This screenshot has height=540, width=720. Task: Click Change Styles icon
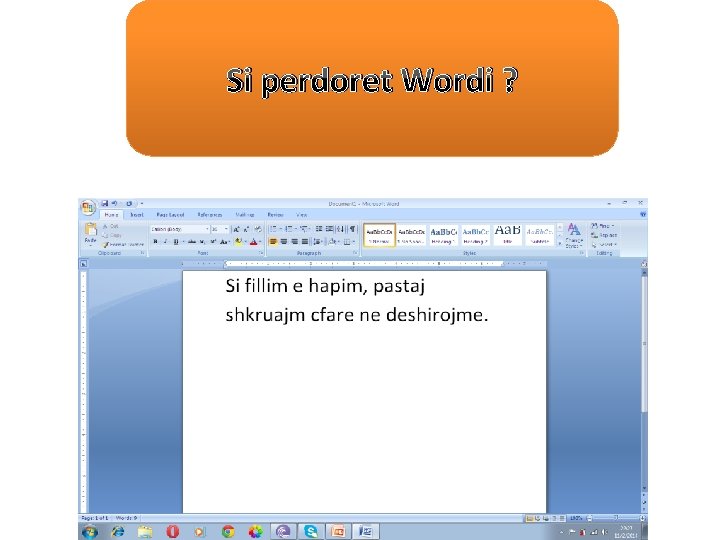pyautogui.click(x=574, y=235)
